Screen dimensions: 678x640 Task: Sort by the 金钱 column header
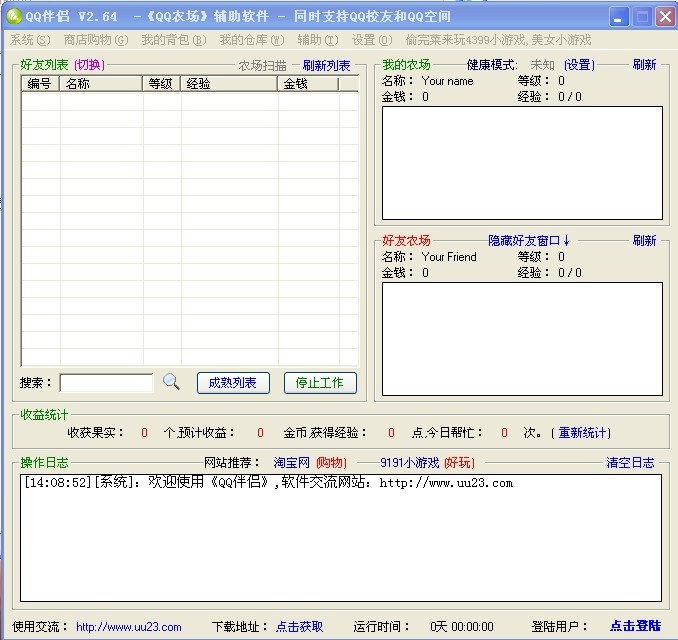tap(307, 83)
